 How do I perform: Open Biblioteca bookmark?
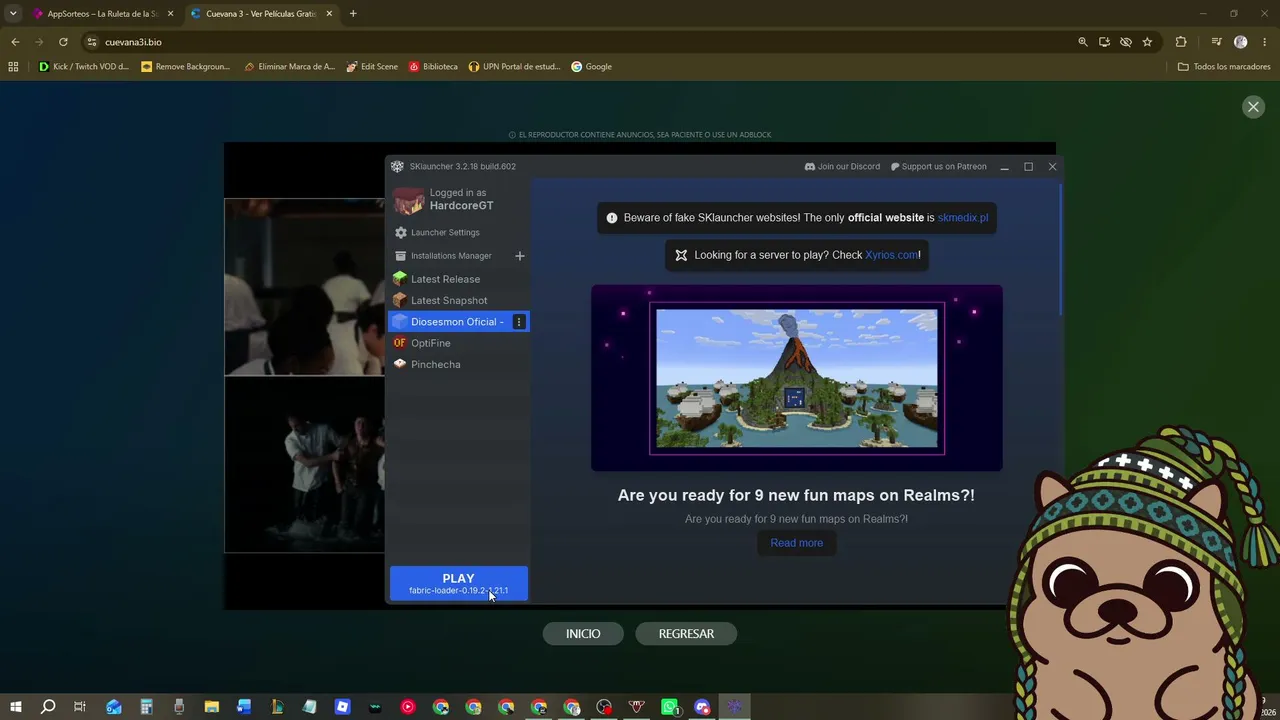click(x=432, y=67)
